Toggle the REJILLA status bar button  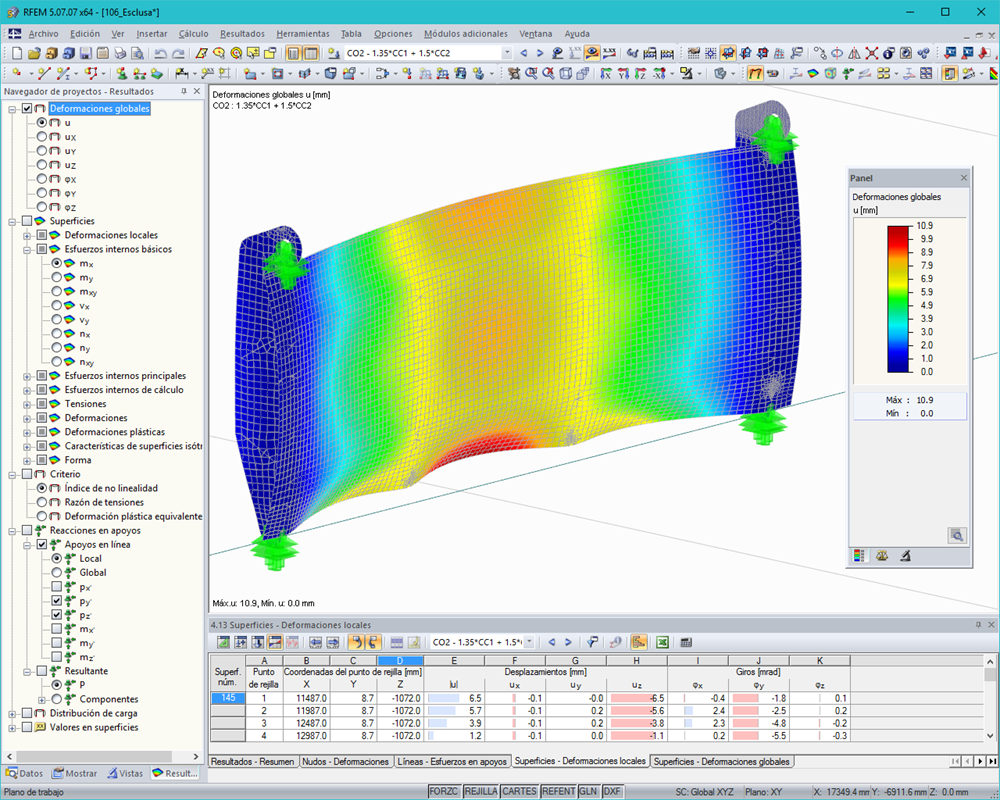pyautogui.click(x=481, y=791)
